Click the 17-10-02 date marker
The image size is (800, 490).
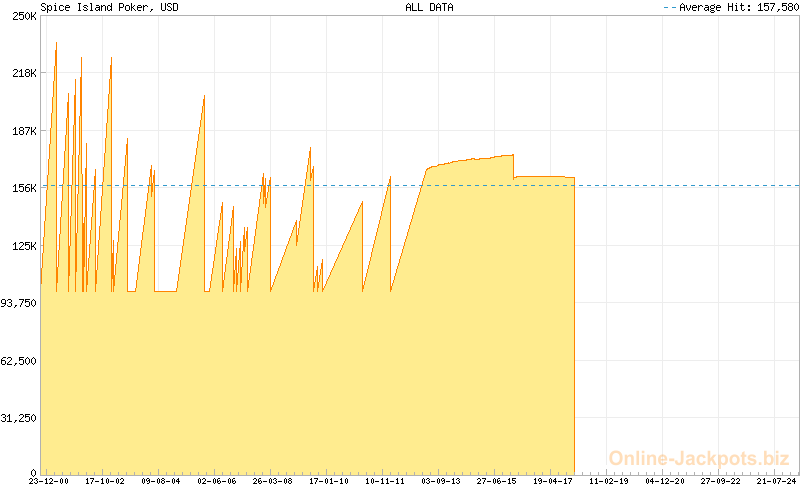click(x=105, y=481)
